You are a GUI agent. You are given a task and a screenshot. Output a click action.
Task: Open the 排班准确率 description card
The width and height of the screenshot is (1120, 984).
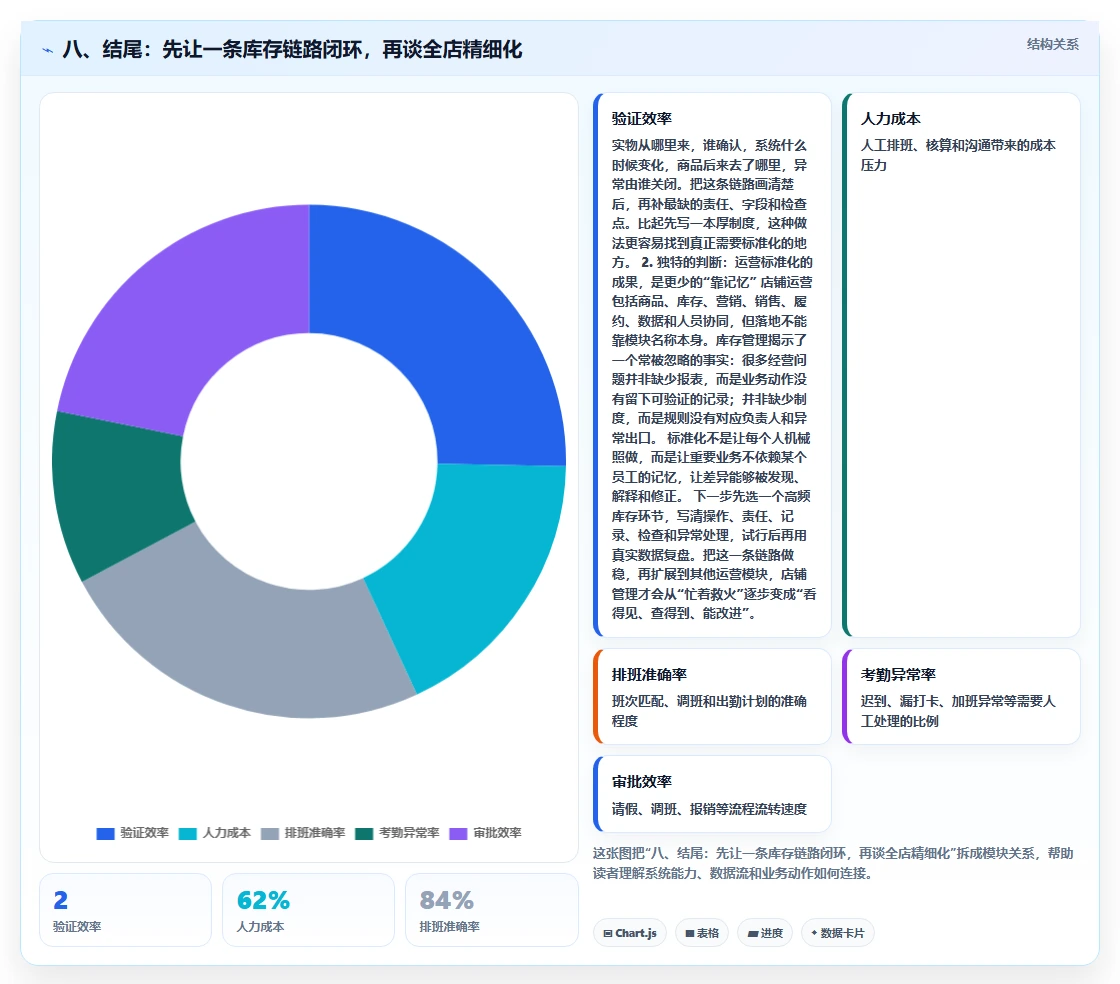click(712, 696)
